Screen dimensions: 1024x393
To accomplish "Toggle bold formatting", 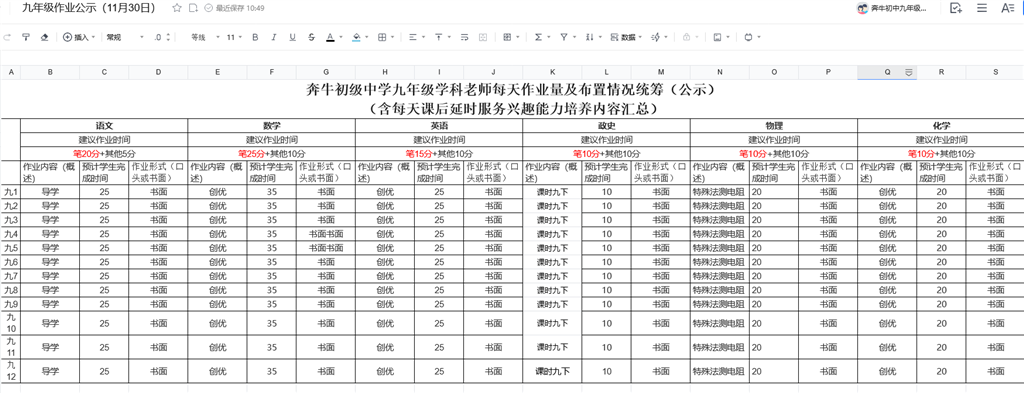I will (255, 37).
